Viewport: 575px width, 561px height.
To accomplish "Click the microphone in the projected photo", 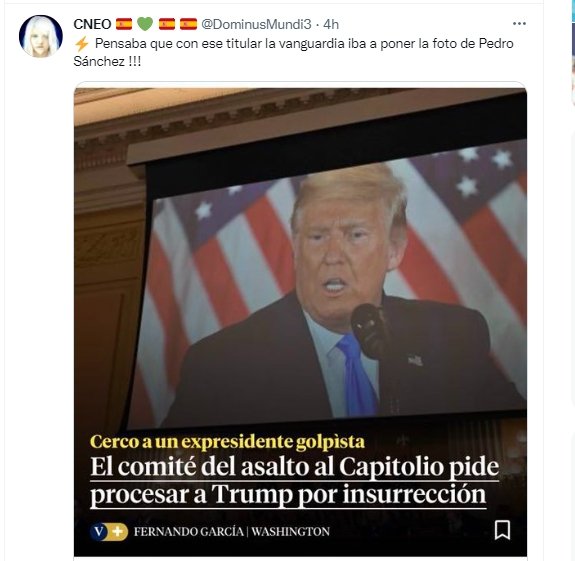I will 369,330.
